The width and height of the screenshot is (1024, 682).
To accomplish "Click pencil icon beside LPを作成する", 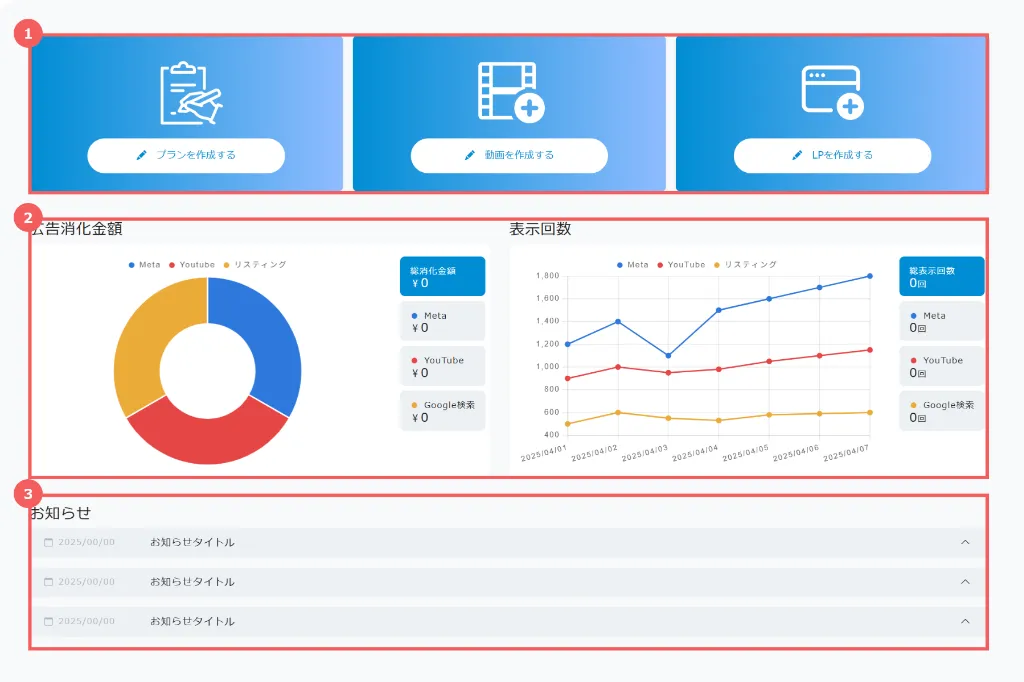I will [x=797, y=155].
